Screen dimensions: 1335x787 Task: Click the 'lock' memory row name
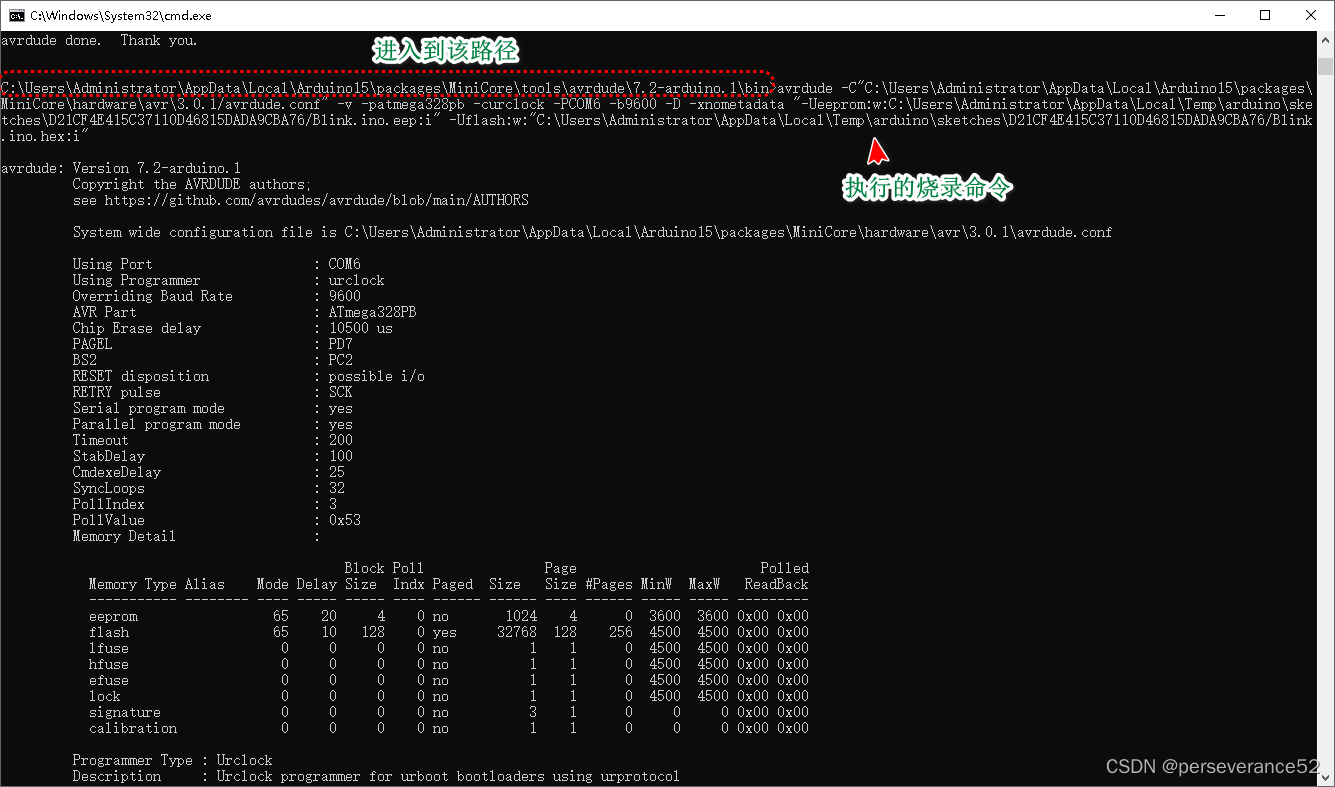(x=104, y=696)
